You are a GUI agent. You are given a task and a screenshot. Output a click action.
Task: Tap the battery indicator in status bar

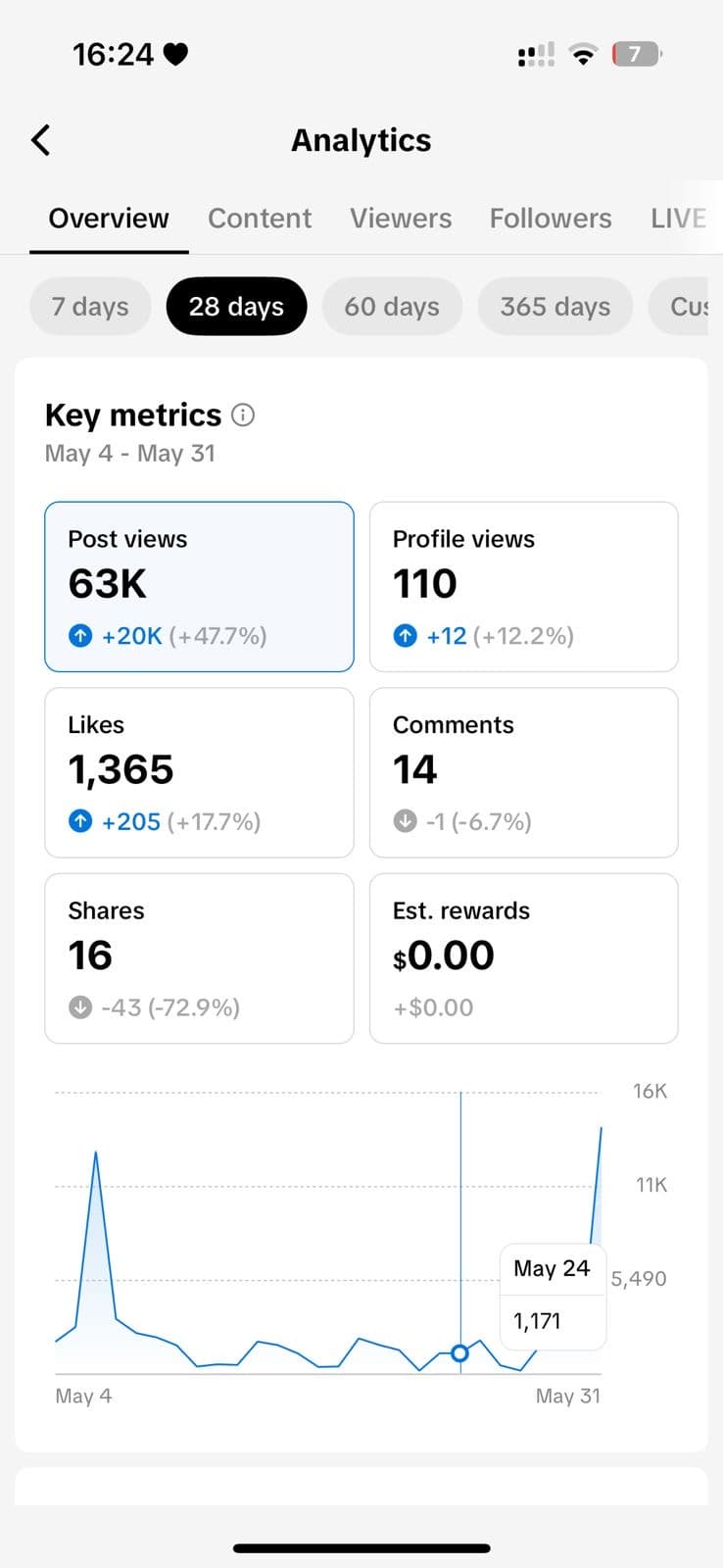coord(637,54)
